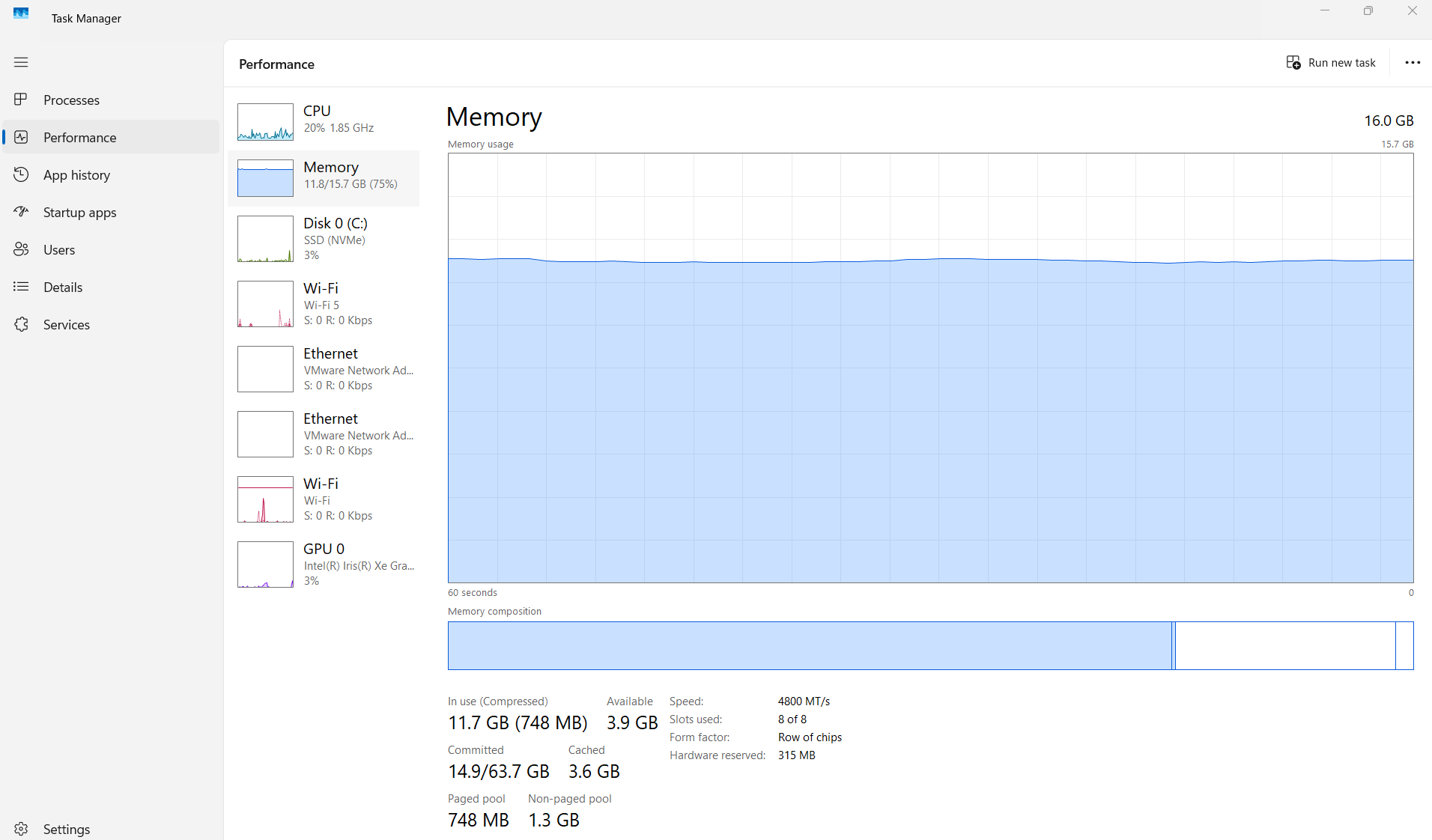Click the Memory composition label

[494, 612]
